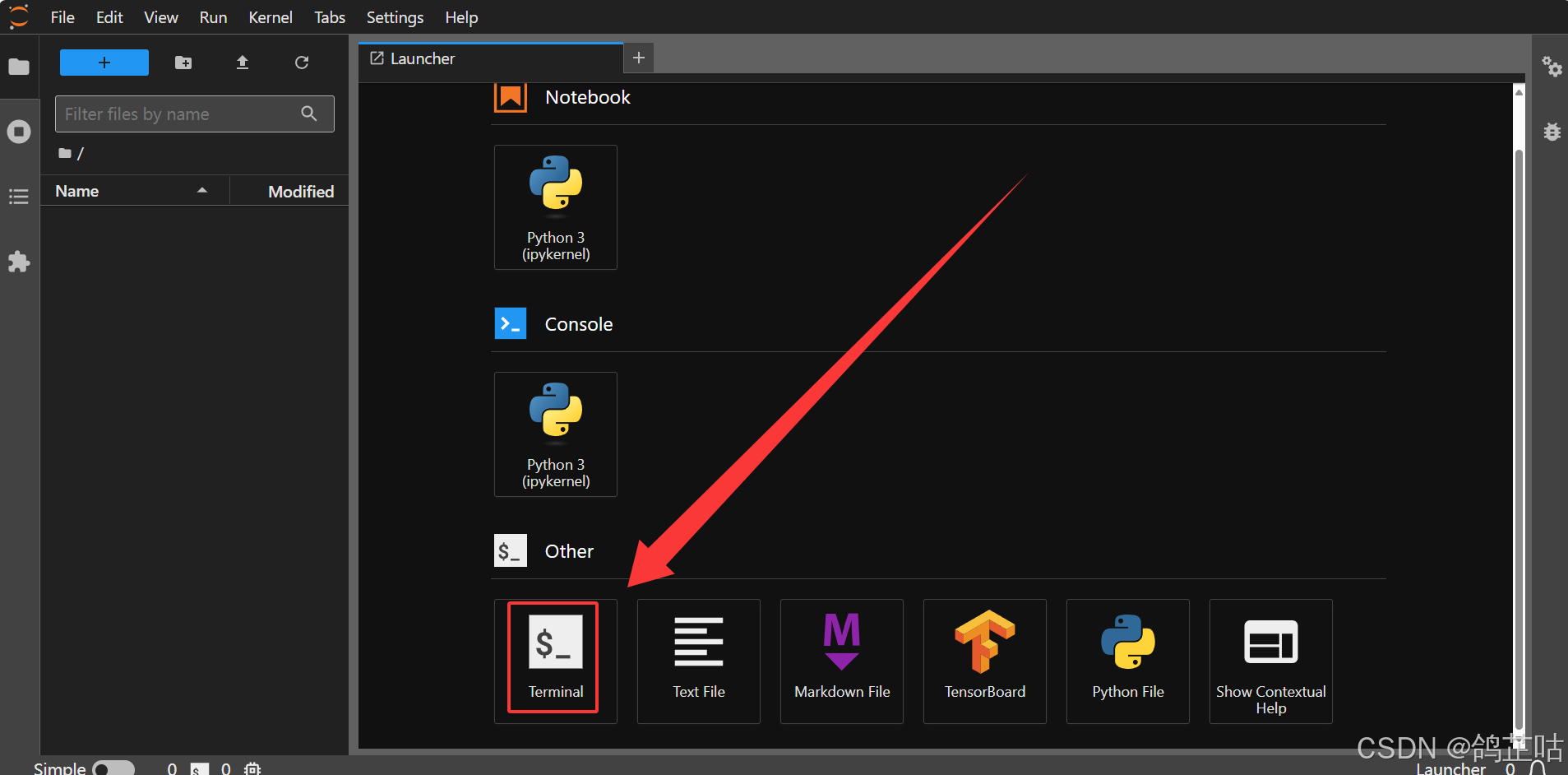Open Table of Contents sidebar panel
1568x775 pixels.
19,197
